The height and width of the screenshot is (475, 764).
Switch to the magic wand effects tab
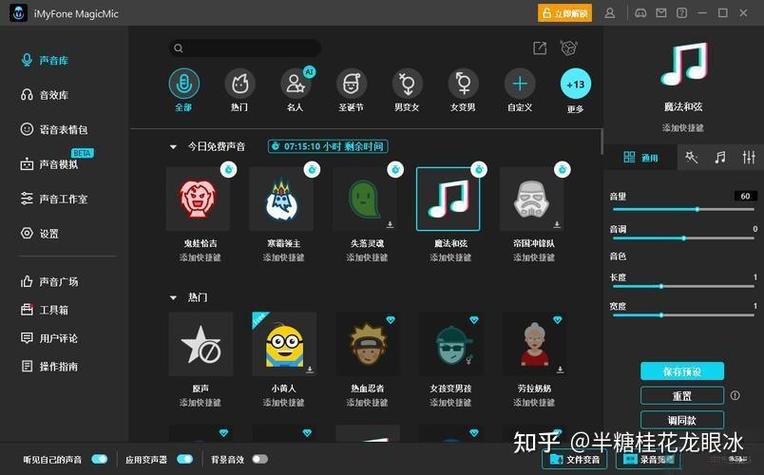[x=691, y=157]
